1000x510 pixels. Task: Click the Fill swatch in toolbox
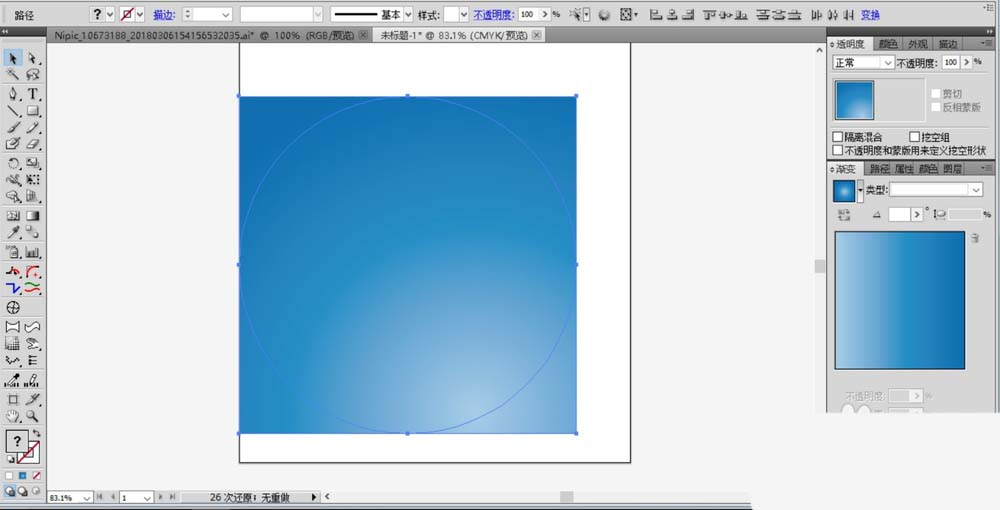pos(17,441)
